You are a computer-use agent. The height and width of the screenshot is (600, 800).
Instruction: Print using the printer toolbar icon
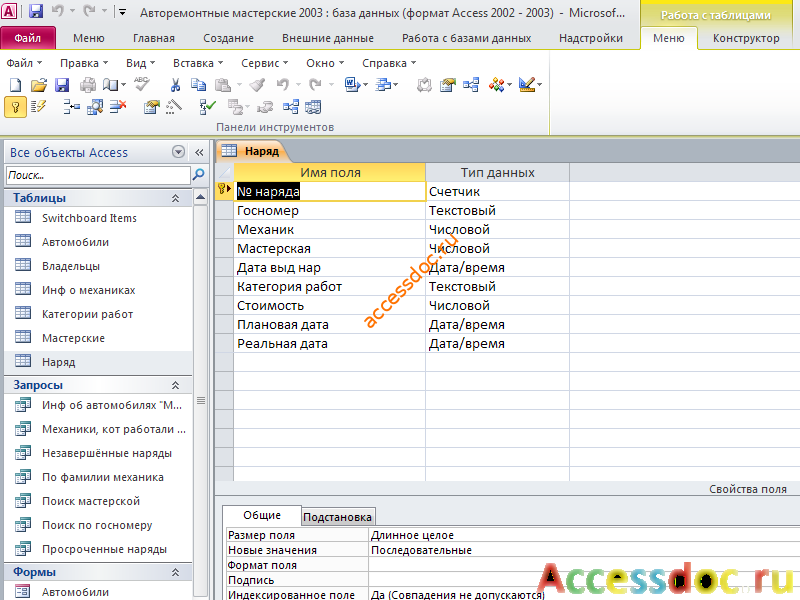coord(88,85)
